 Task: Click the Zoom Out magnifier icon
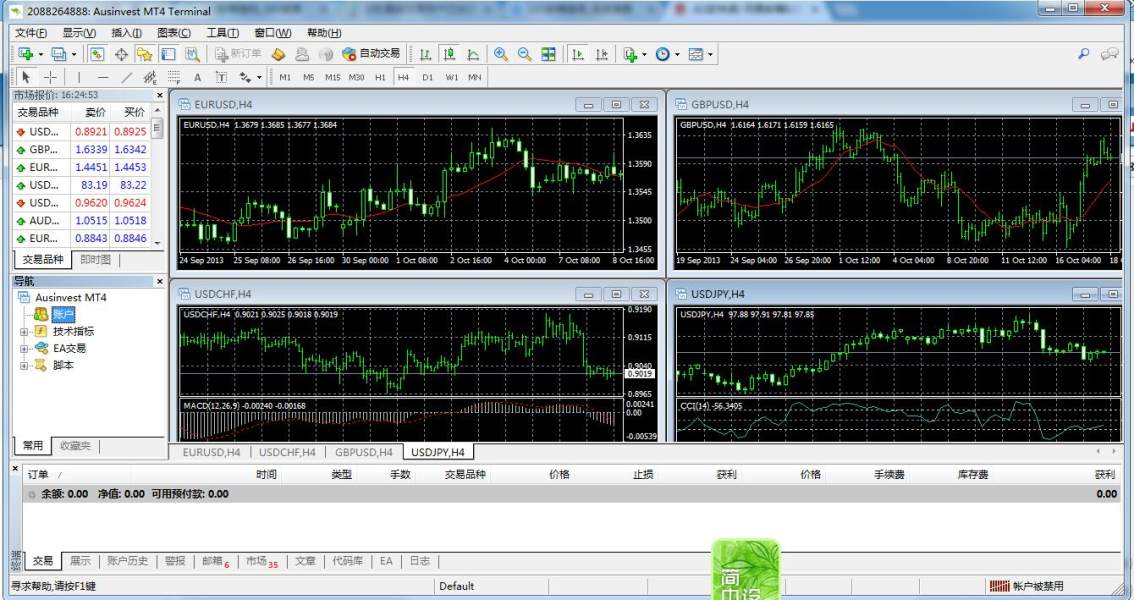524,54
